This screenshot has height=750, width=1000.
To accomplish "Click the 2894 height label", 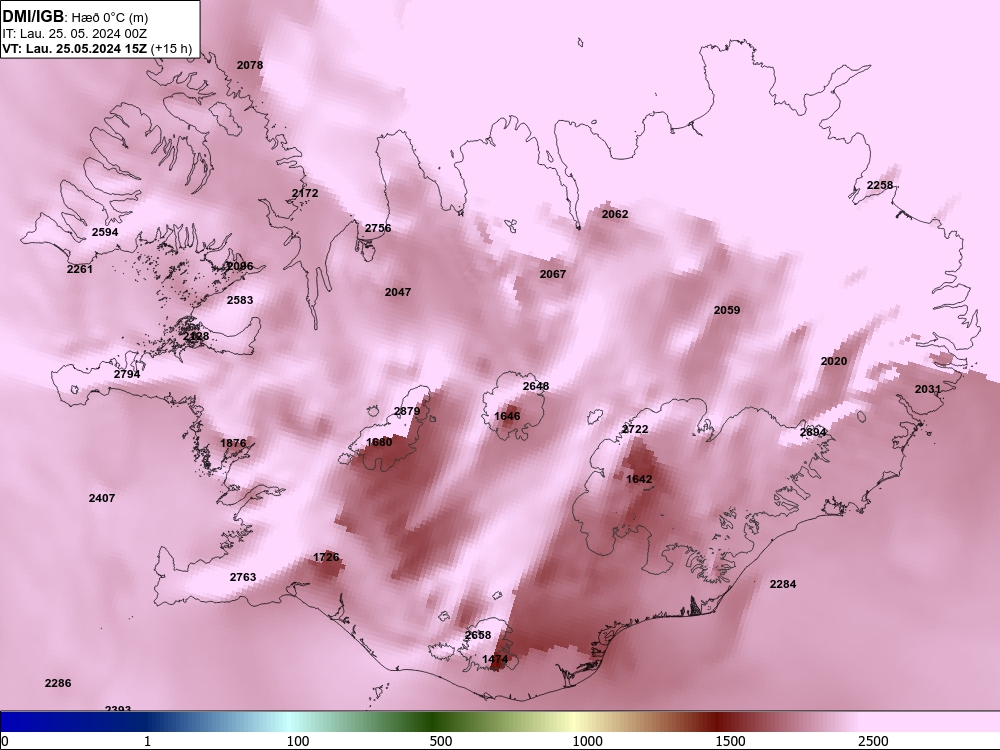I will point(813,432).
